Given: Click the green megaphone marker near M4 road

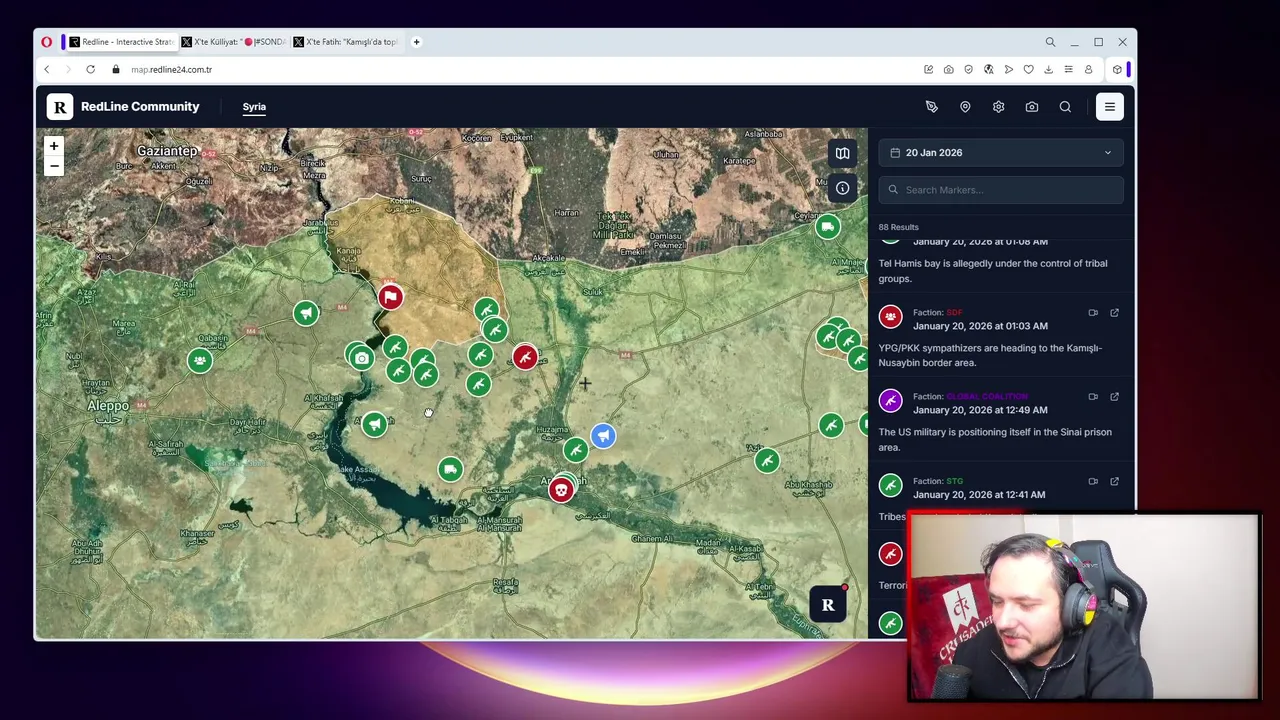Looking at the screenshot, I should [306, 313].
